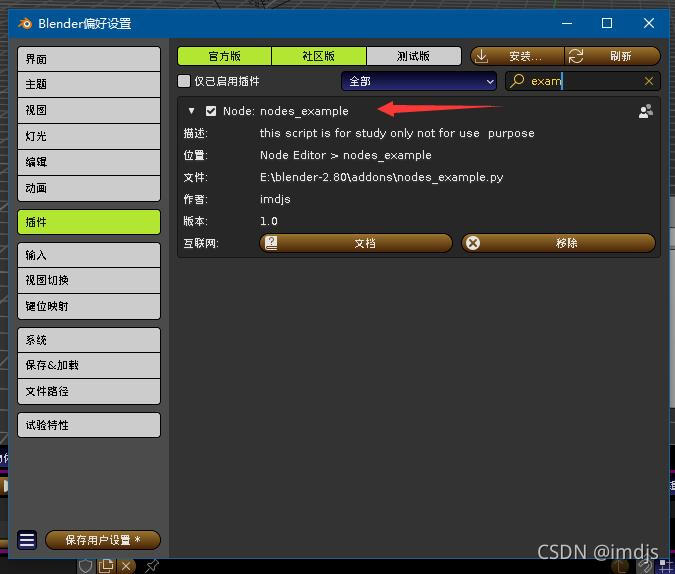Open the 全部 category dropdown

tap(419, 81)
